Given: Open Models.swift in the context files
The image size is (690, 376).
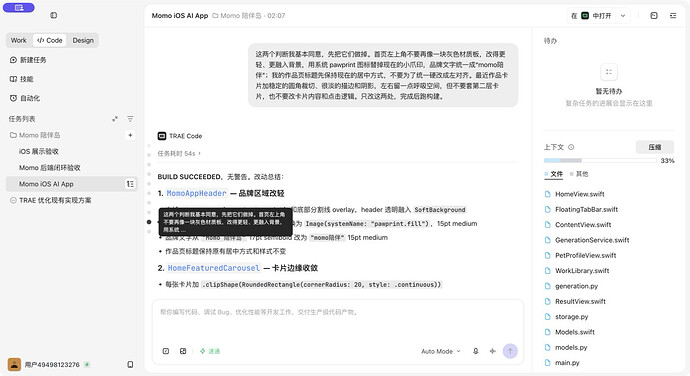Looking at the screenshot, I should point(575,332).
